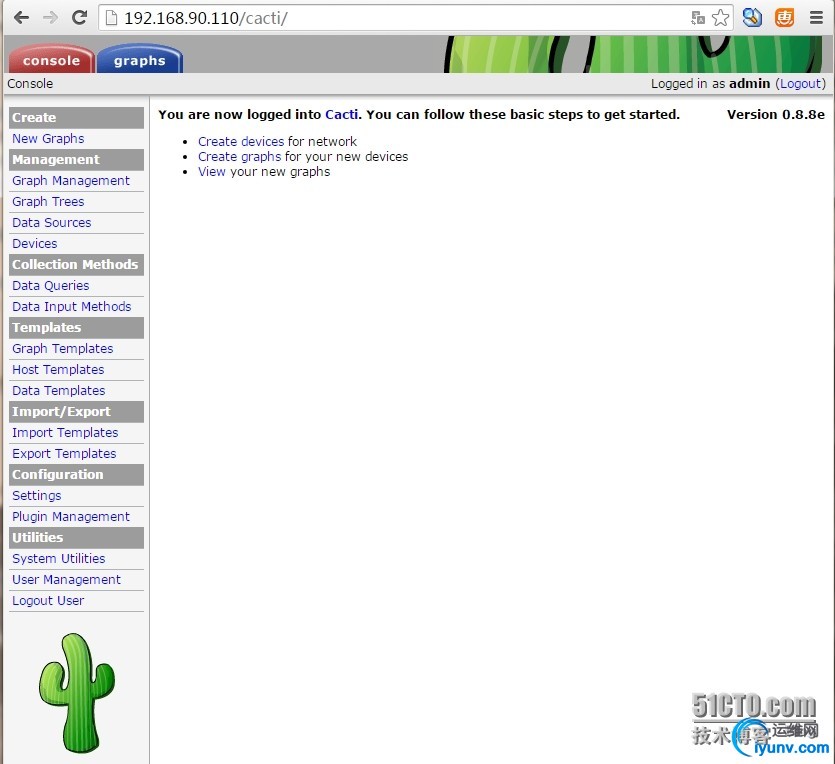The width and height of the screenshot is (835, 764).
Task: Open Data Queries
Action: point(51,285)
